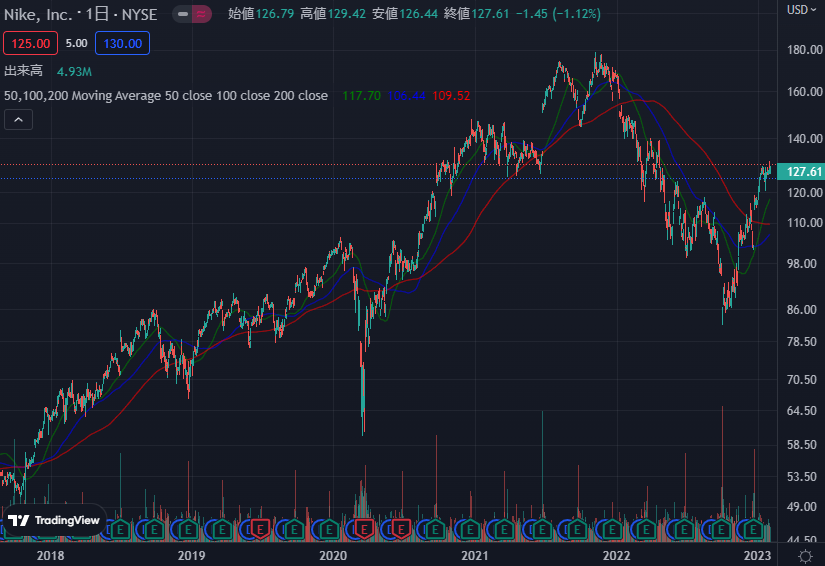The height and width of the screenshot is (566, 825).
Task: Click the green 117.70 moving average value
Action: 361,96
